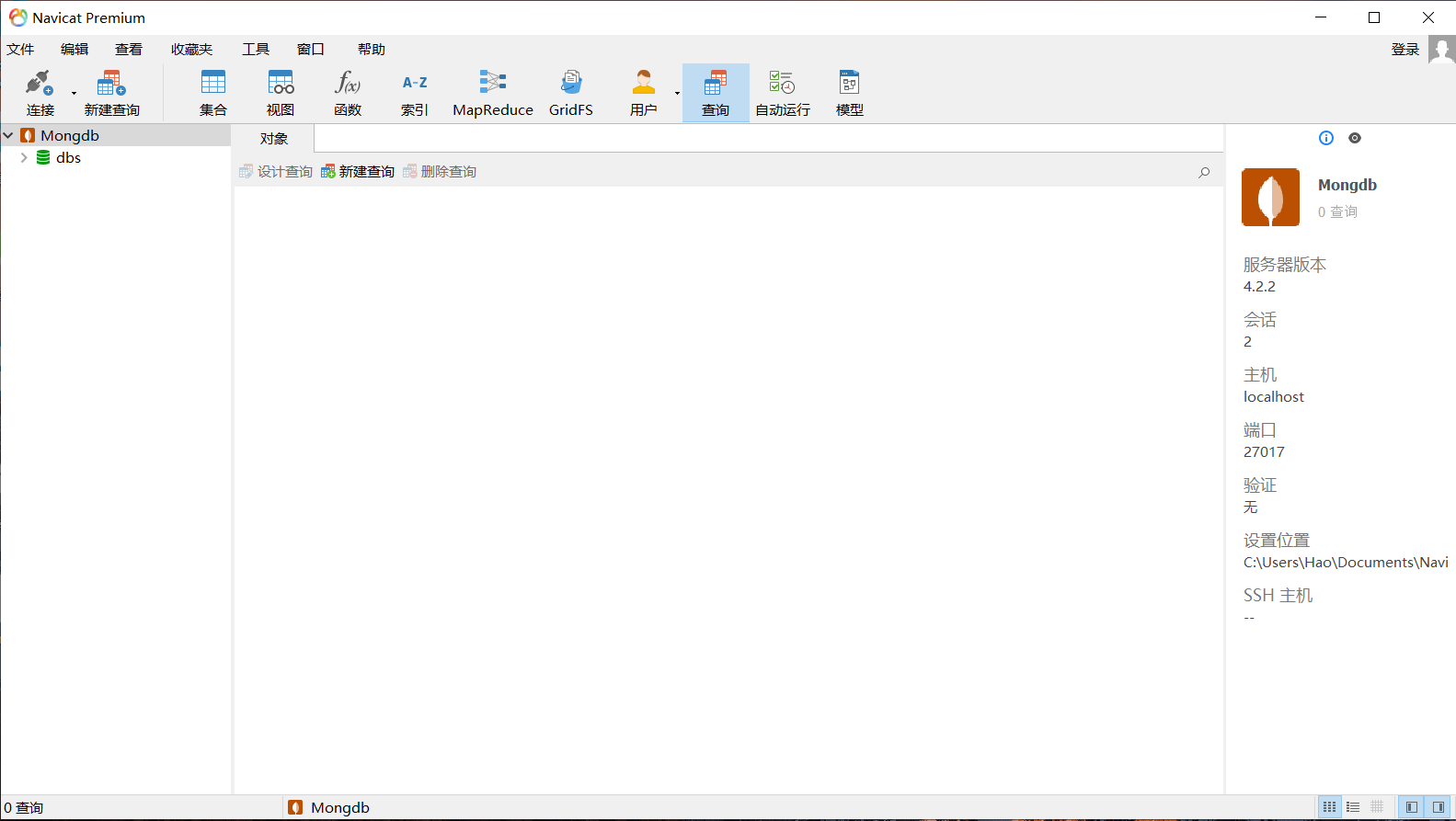
Task: Open 集合 (Collection) toolbar icon
Action: 213,93
